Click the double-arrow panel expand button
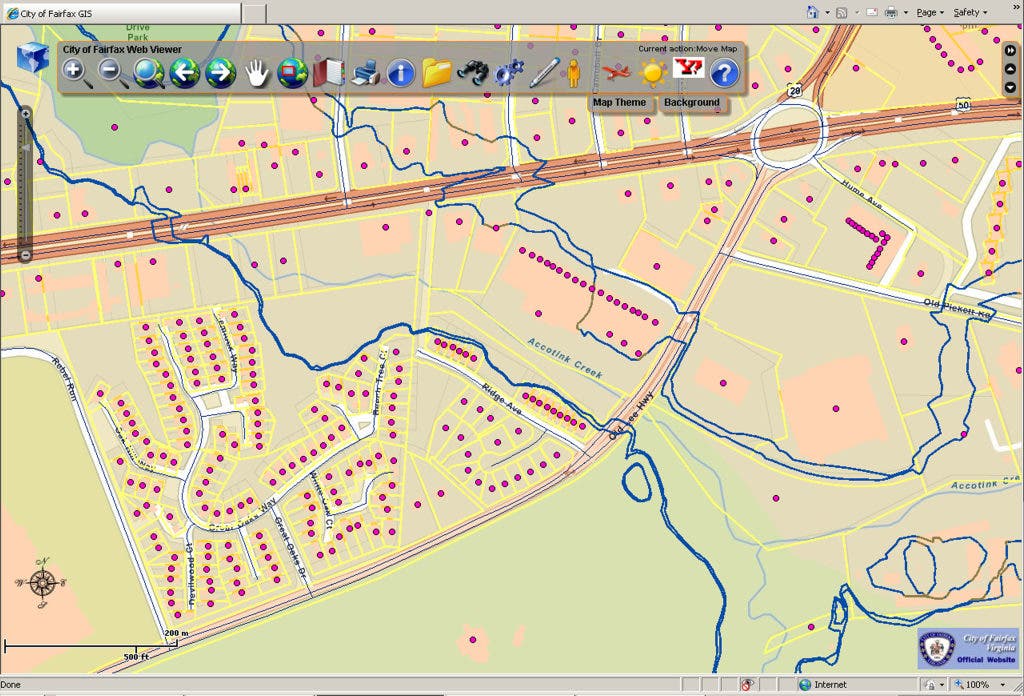 tap(1010, 50)
